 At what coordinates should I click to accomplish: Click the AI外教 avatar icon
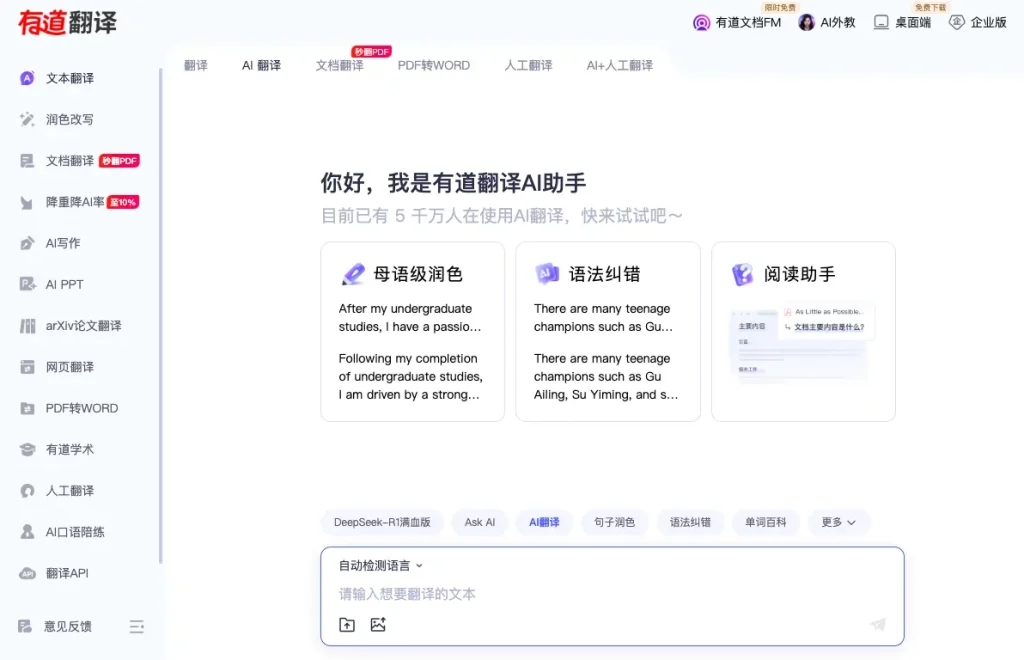pos(807,23)
